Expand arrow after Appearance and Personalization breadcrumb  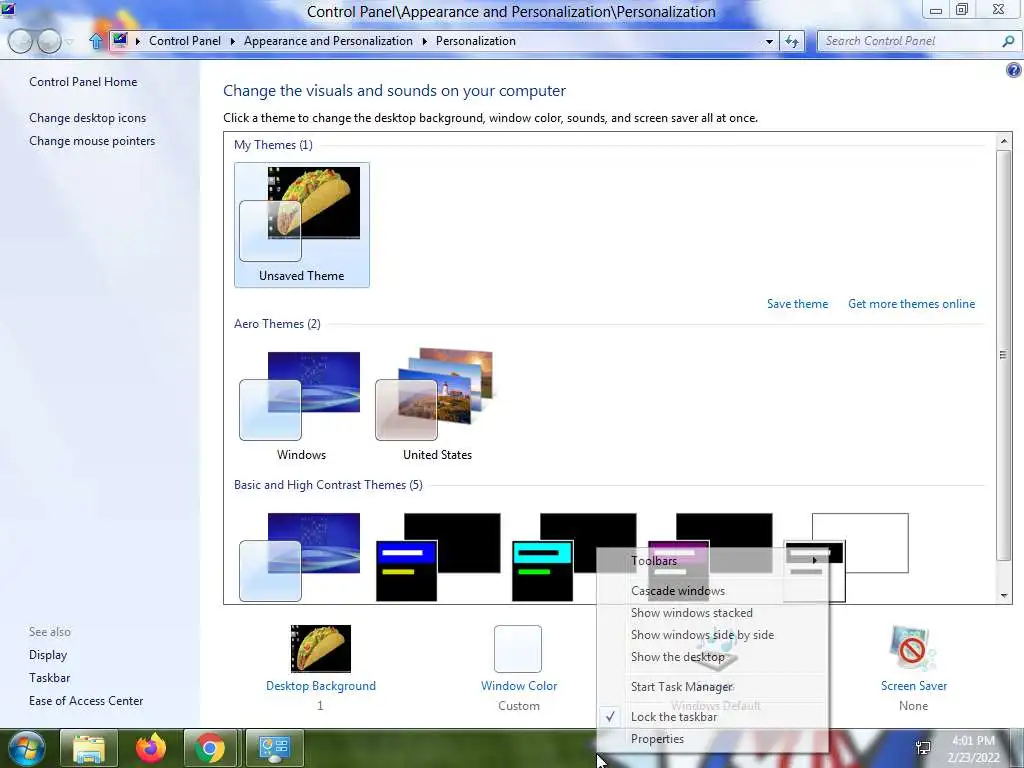pyautogui.click(x=424, y=41)
